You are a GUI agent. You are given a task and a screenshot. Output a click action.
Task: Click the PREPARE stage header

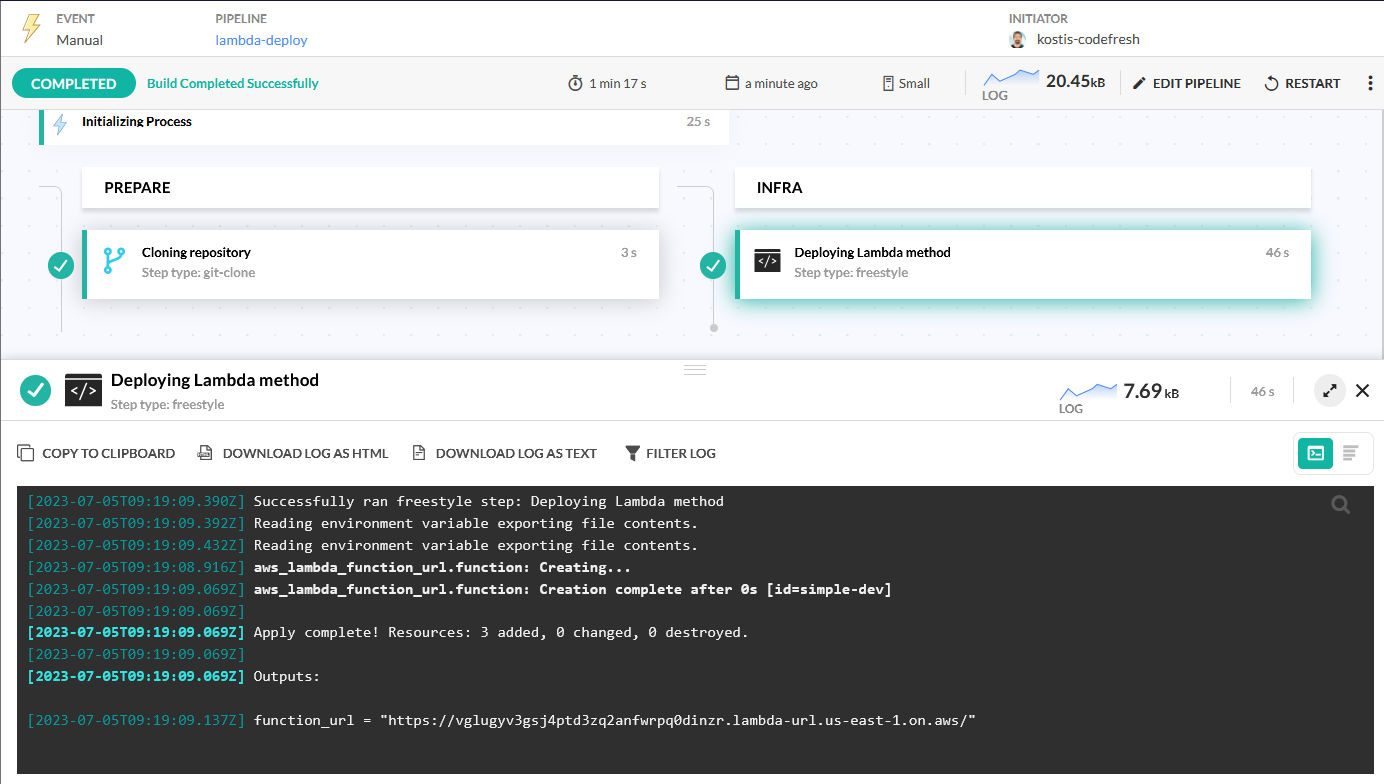click(x=370, y=188)
